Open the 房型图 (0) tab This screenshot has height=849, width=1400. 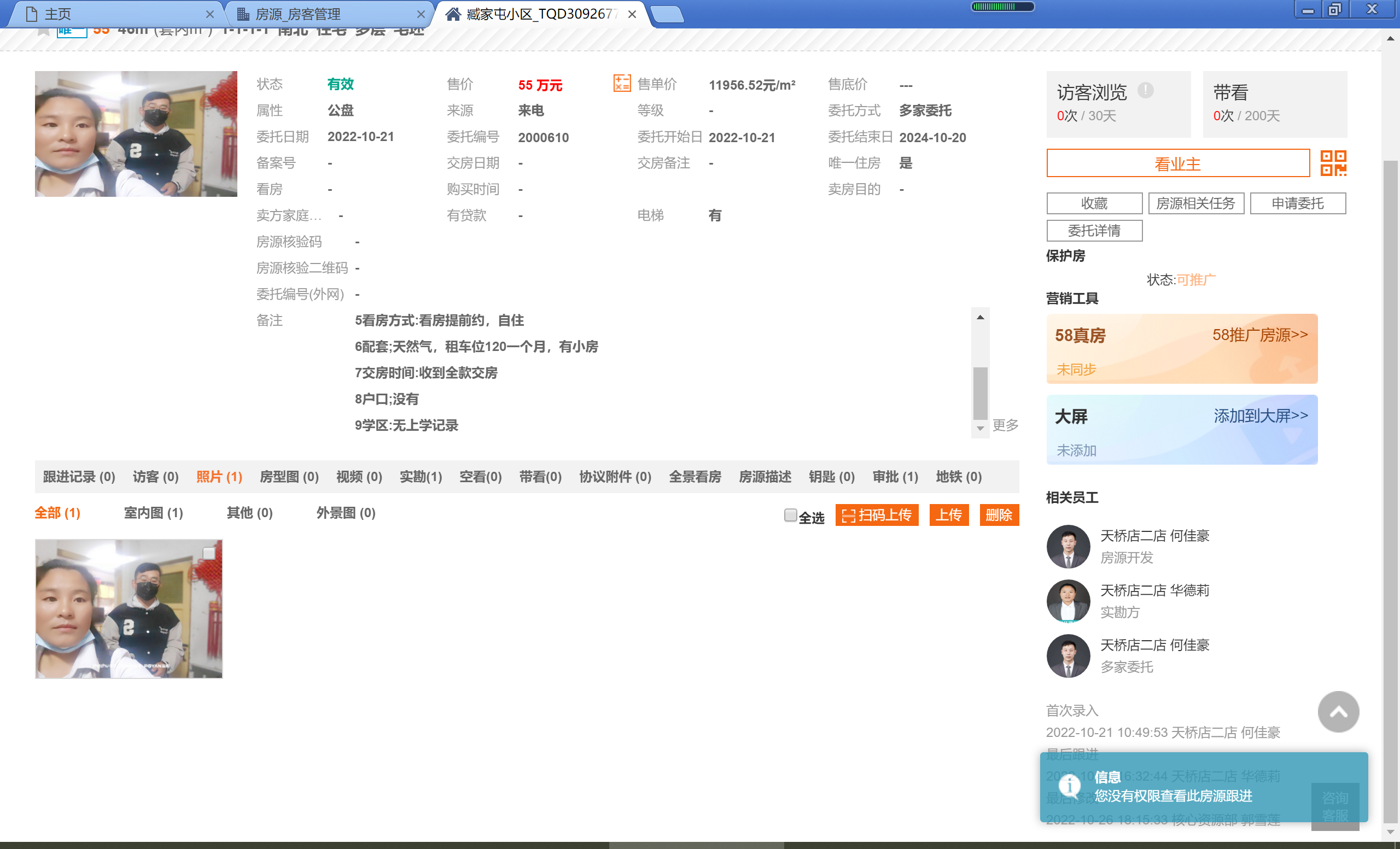click(289, 477)
